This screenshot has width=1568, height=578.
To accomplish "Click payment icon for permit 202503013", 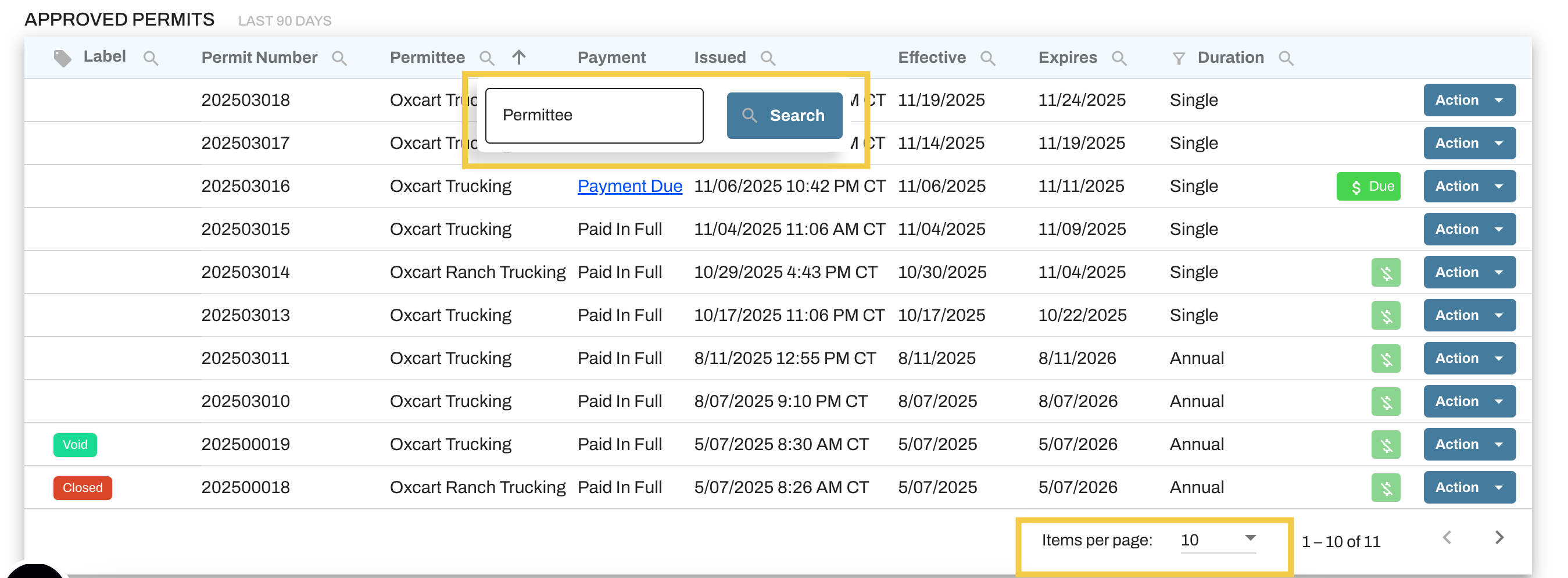I will [x=1386, y=316].
